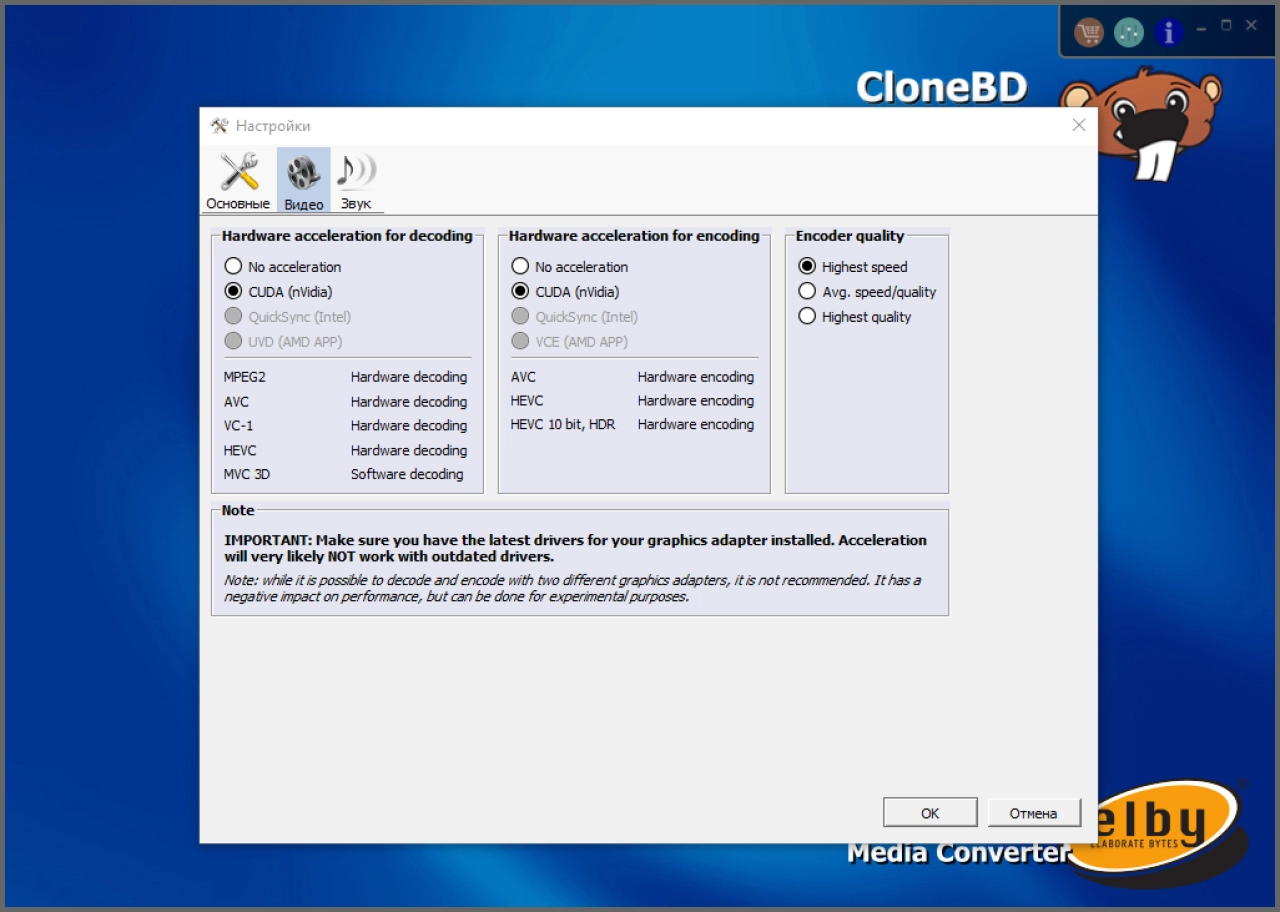Viewport: 1280px width, 912px height.
Task: Click the MVC 3D codec label
Action: tap(247, 475)
